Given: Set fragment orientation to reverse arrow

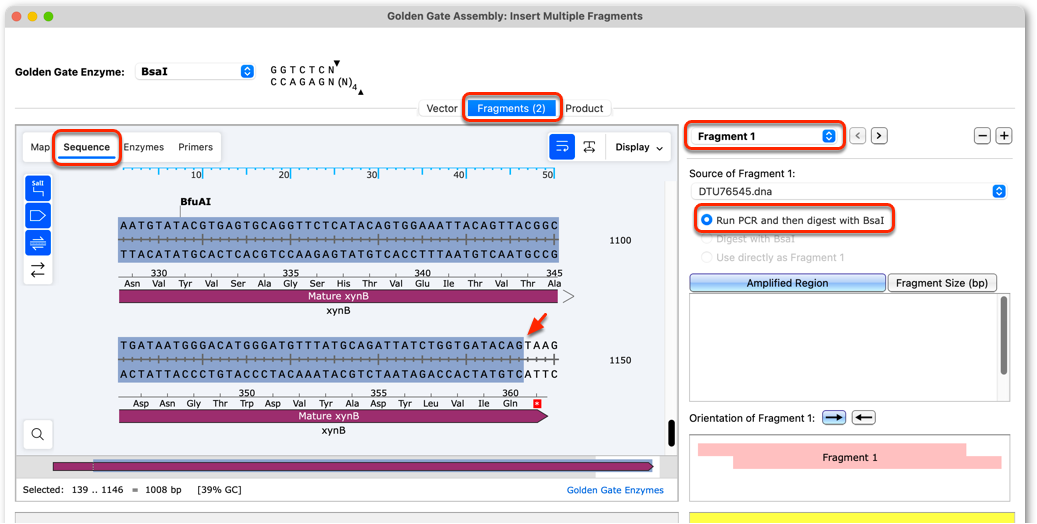Looking at the screenshot, I should (x=864, y=417).
